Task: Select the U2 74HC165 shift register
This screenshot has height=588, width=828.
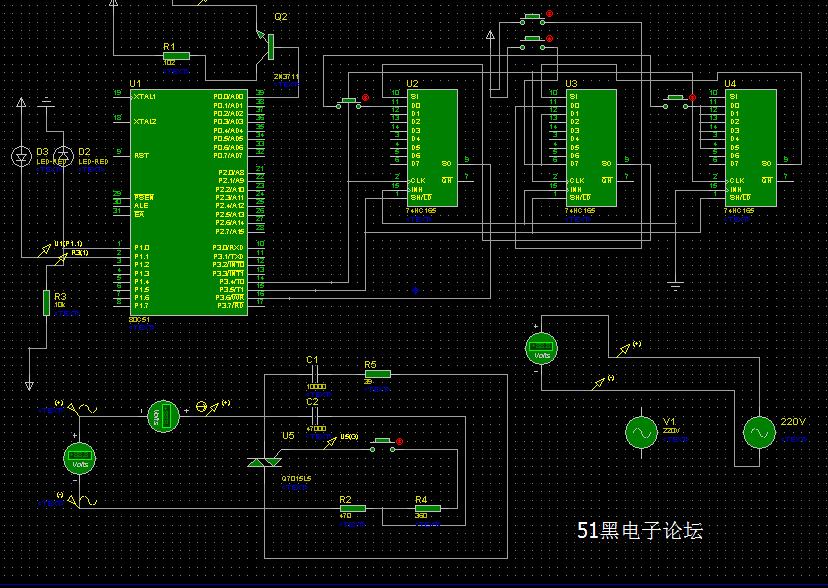Action: click(x=432, y=148)
